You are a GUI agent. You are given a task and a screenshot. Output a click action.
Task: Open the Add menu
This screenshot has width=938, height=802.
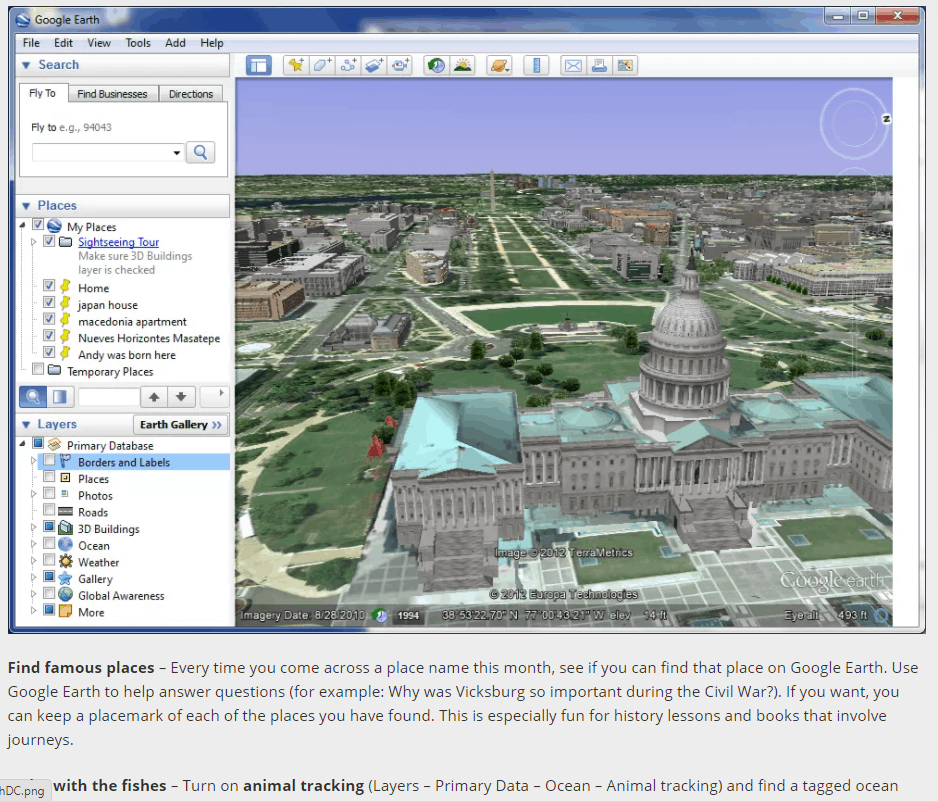pyautogui.click(x=175, y=43)
